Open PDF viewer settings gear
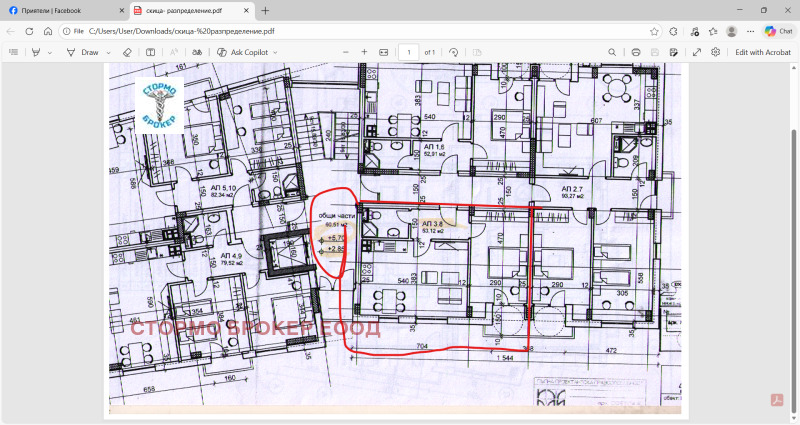Image resolution: width=800 pixels, height=425 pixels. 716,52
